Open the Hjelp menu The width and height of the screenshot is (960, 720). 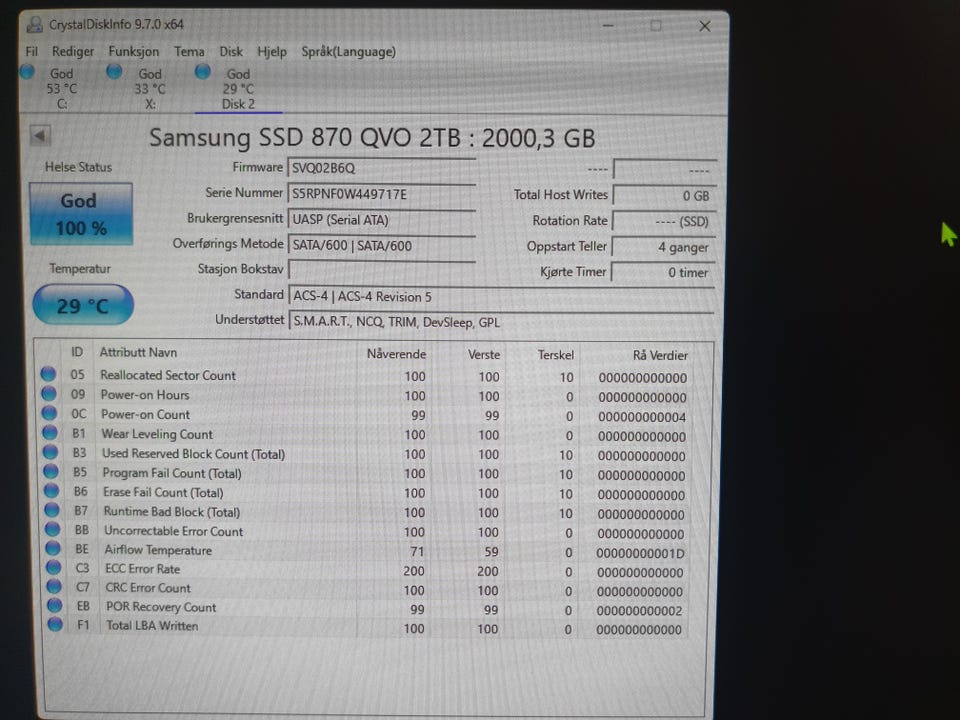[272, 52]
